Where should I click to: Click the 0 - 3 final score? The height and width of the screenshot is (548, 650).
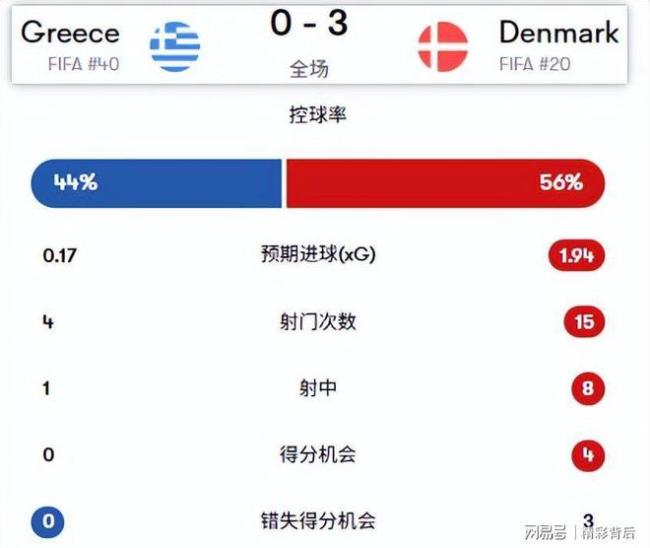pyautogui.click(x=309, y=23)
